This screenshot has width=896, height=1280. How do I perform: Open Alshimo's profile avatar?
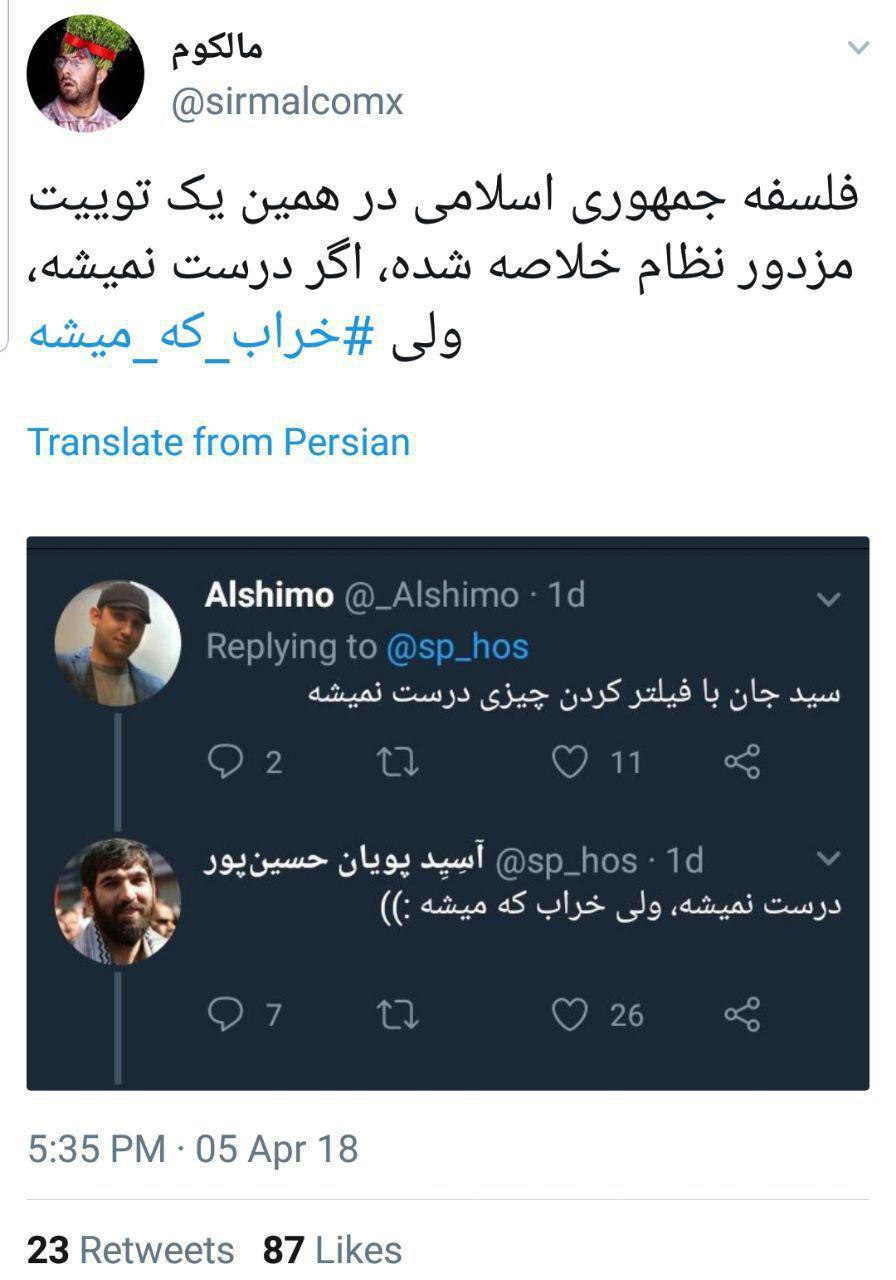[x=117, y=643]
